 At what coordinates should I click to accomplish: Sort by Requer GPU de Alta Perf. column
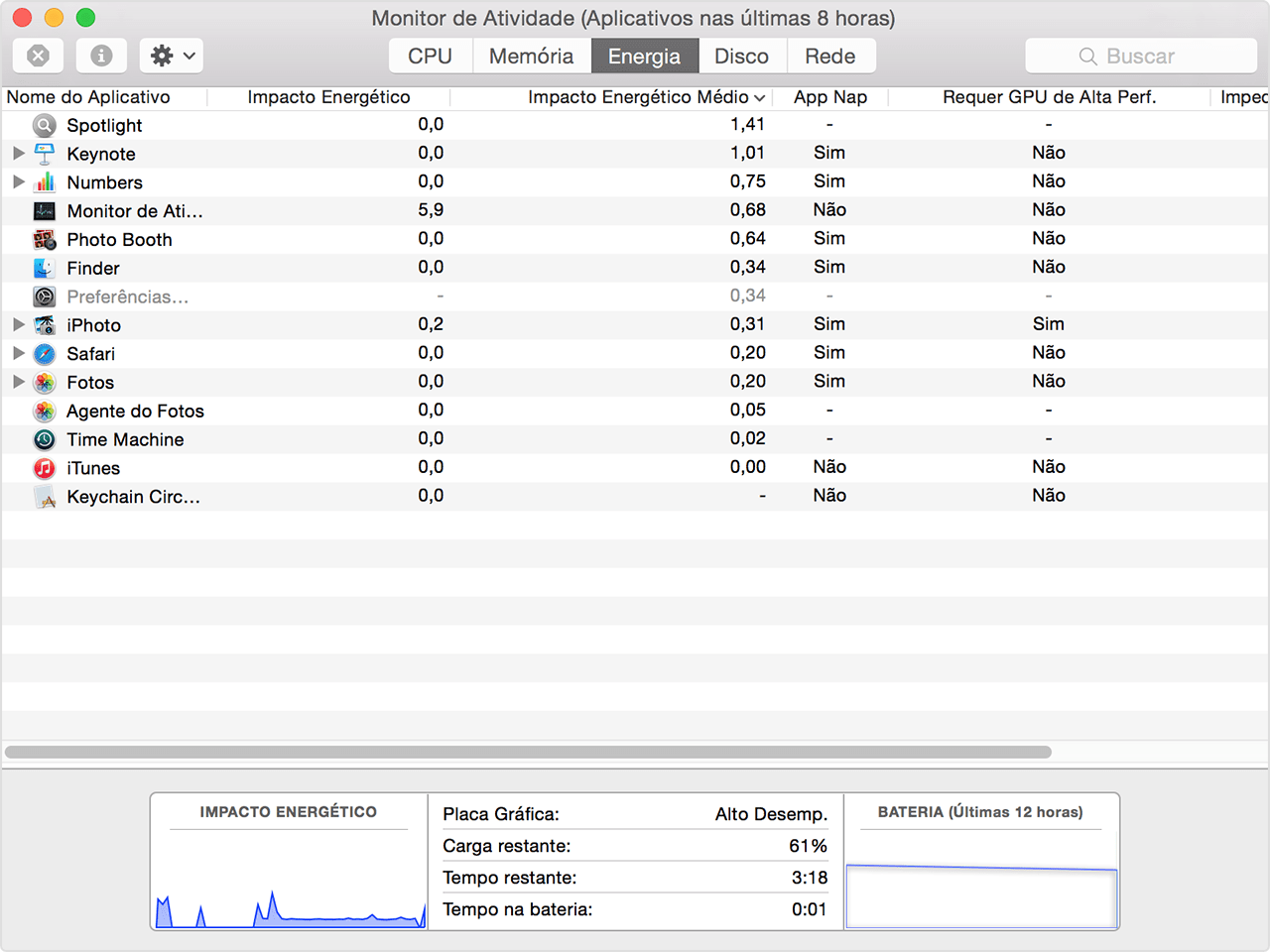1050,97
